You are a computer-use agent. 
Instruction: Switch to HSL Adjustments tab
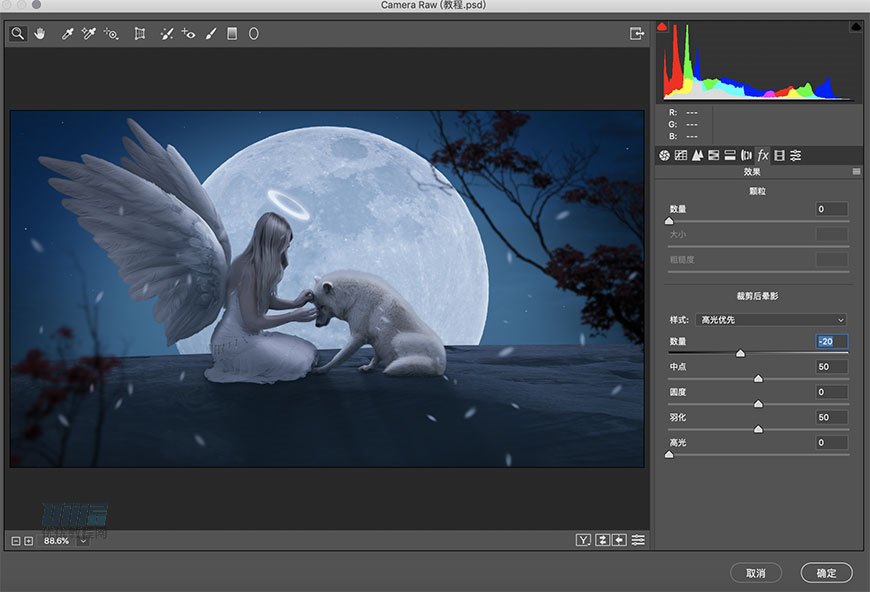click(x=714, y=155)
